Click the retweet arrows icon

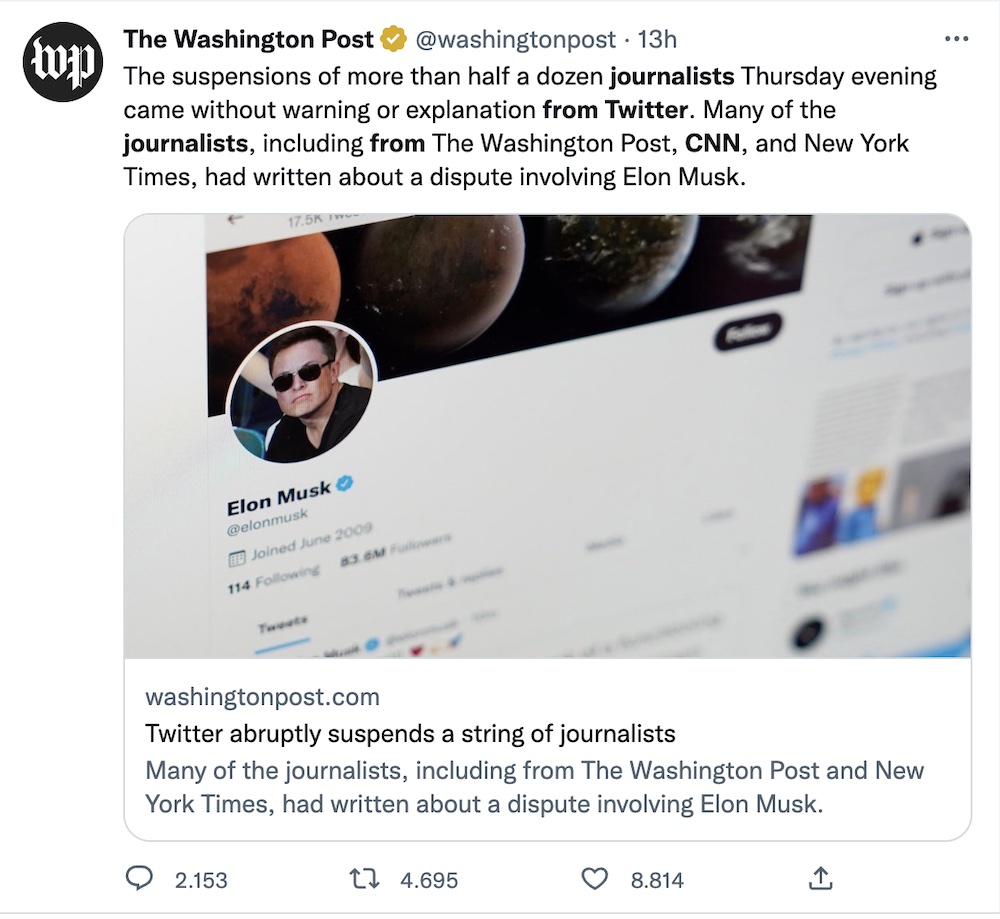click(x=366, y=878)
